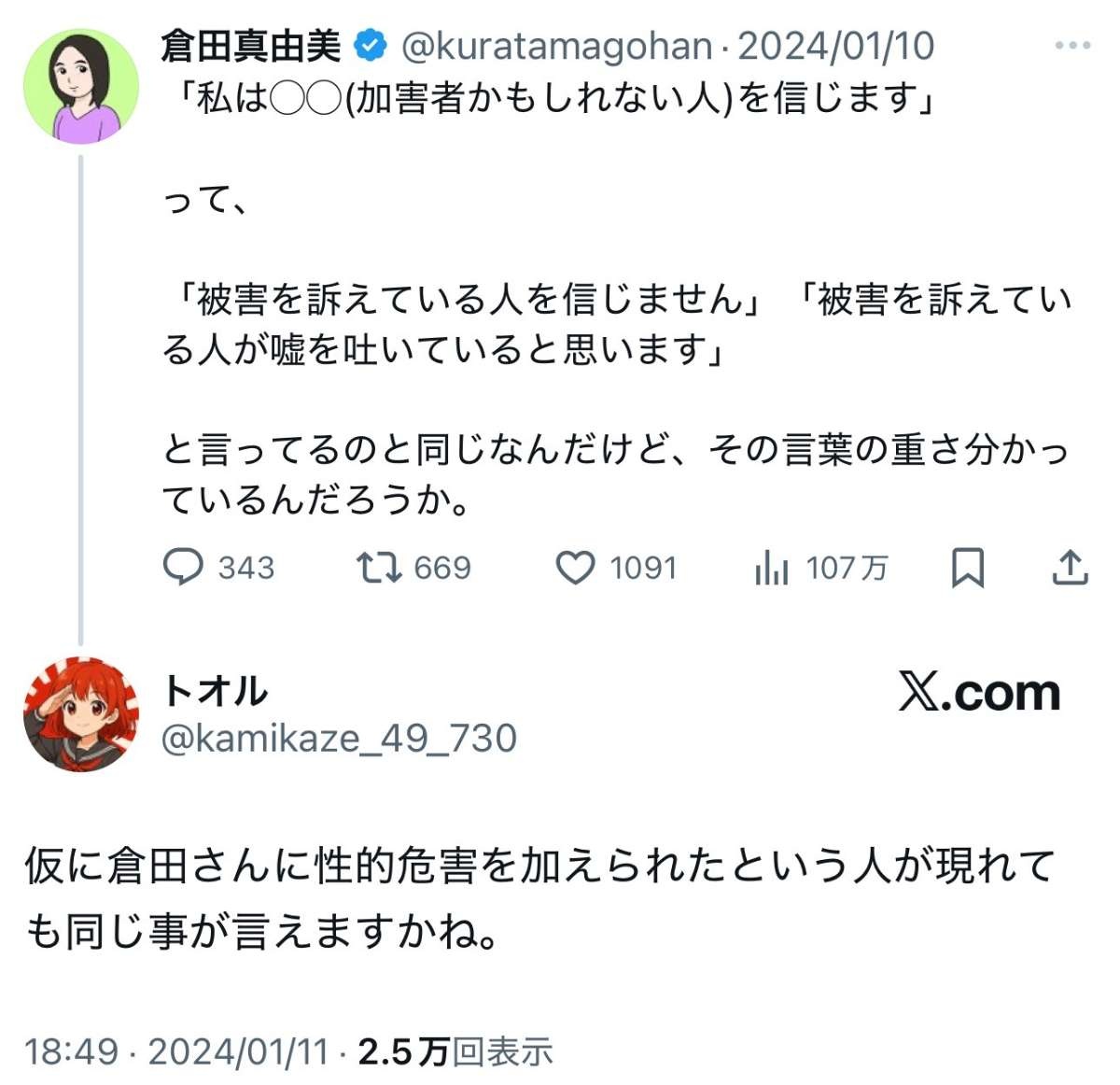Screen dimensions: 1120x1085
Task: Click the share upload icon
Action: pos(1070,566)
